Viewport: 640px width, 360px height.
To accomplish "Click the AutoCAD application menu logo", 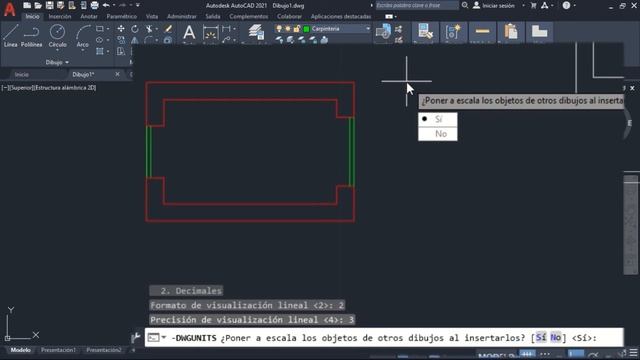I will [x=9, y=9].
